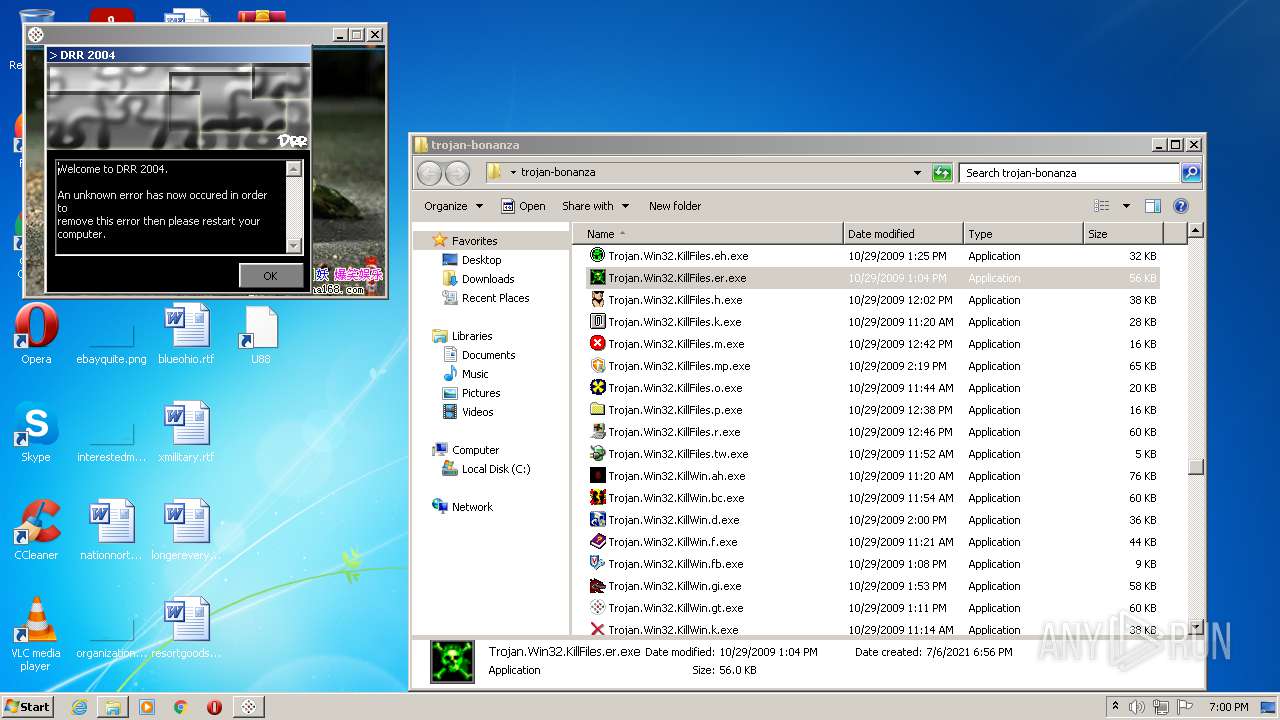The width and height of the screenshot is (1280, 720).
Task: Click the 7:00 PM taskbar clock
Action: 1229,707
